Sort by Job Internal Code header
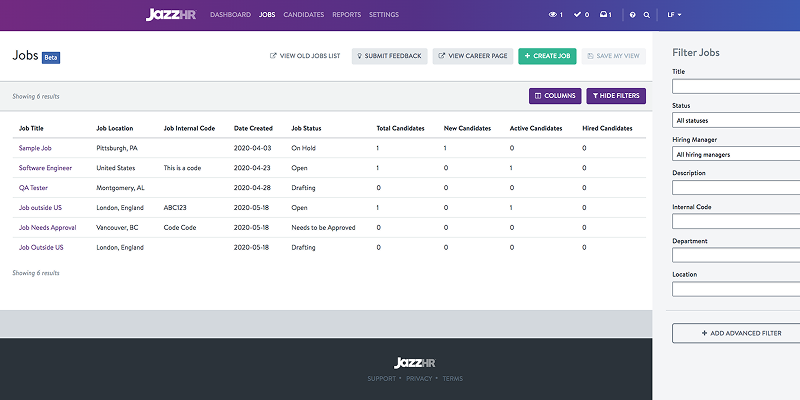The height and width of the screenshot is (400, 800). [x=189, y=129]
